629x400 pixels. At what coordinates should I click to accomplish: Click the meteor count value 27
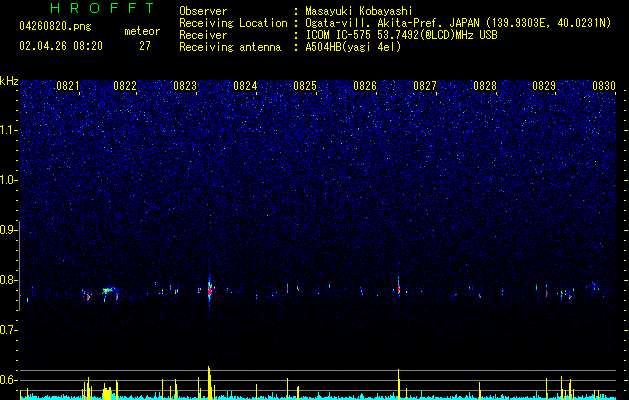click(145, 46)
